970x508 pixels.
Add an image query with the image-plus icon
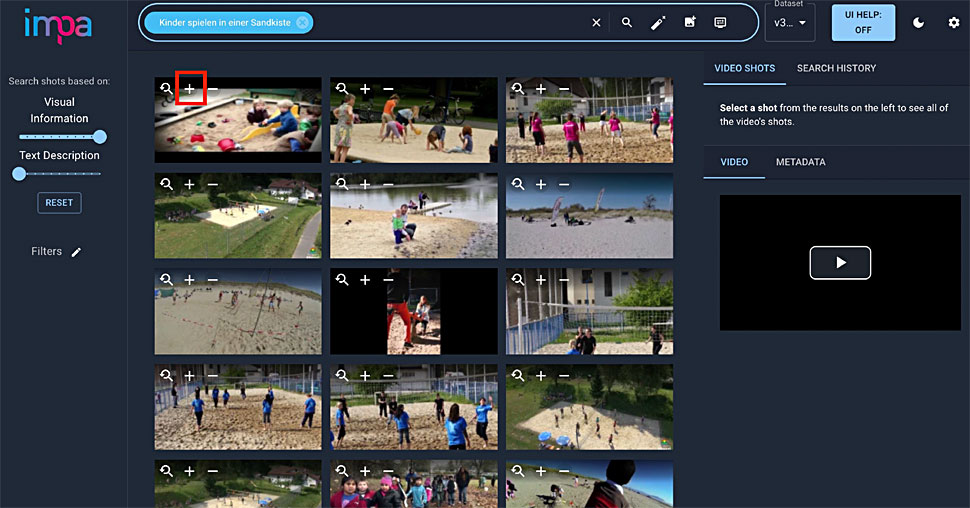coord(690,22)
